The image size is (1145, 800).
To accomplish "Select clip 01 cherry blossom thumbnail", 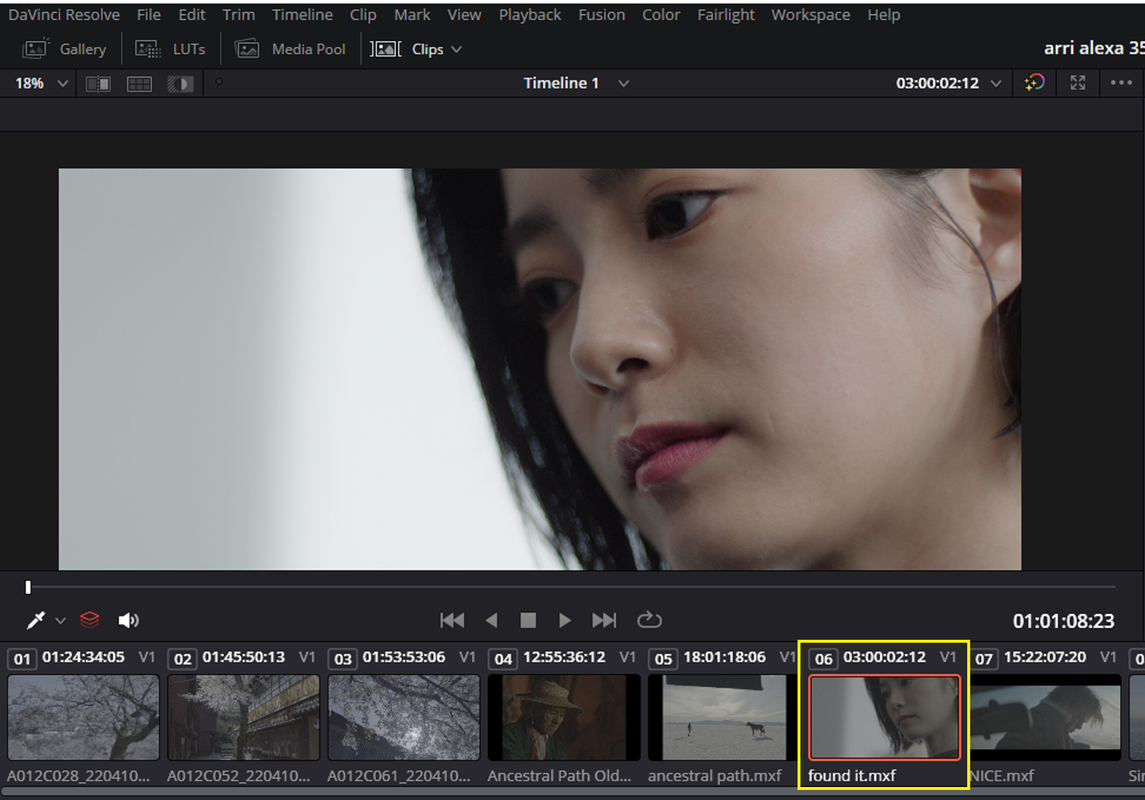I will click(83, 718).
